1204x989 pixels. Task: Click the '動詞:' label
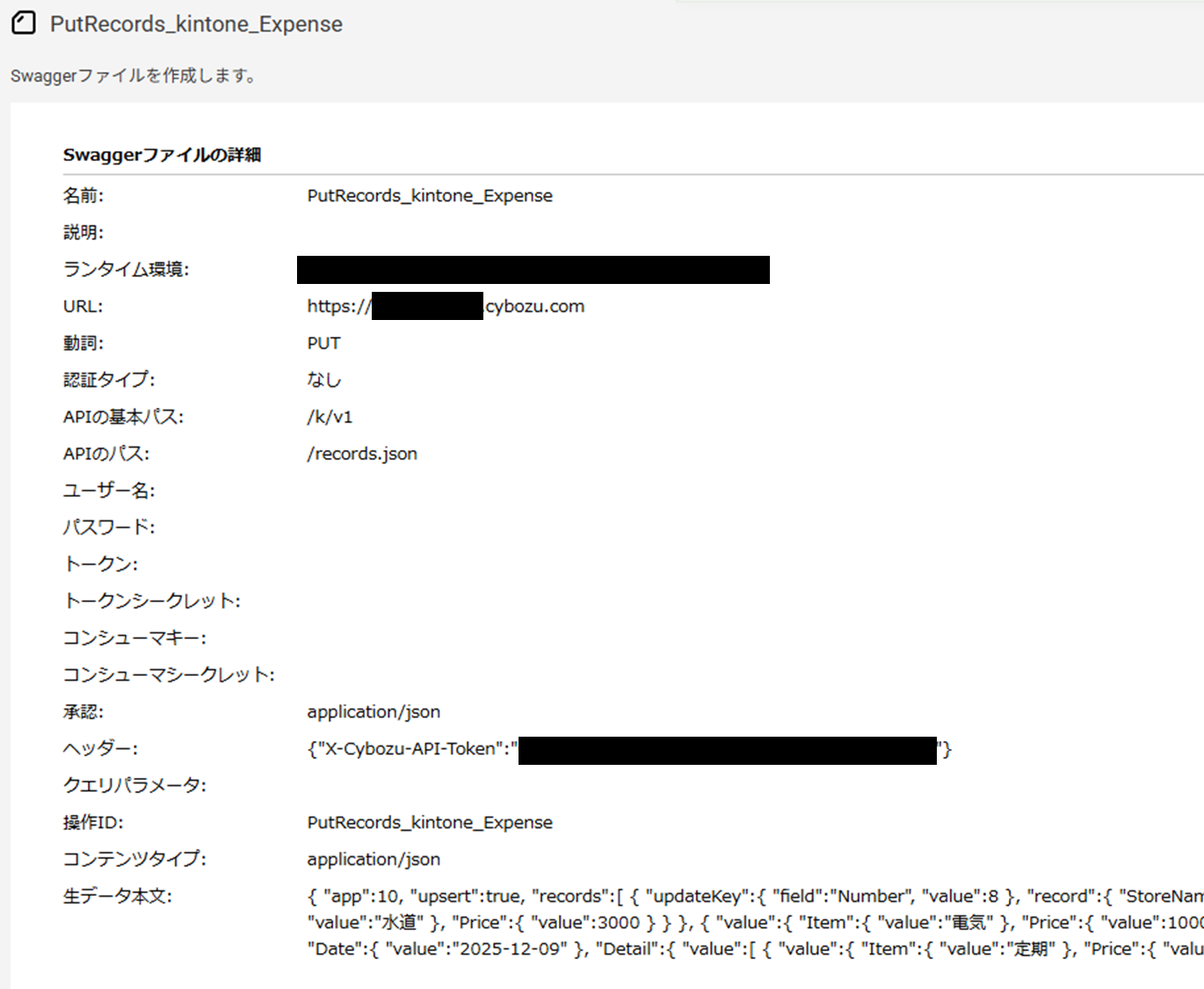[x=83, y=343]
